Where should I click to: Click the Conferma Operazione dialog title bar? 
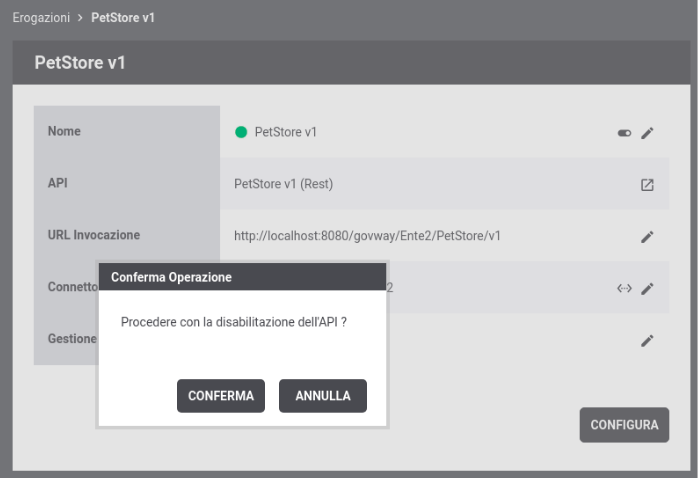tap(242, 277)
